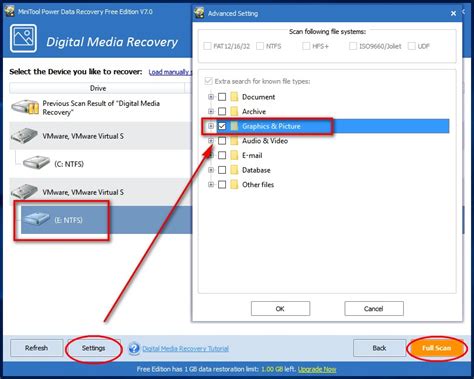
Task: Check the Audio & Video checkbox
Action: (x=222, y=141)
